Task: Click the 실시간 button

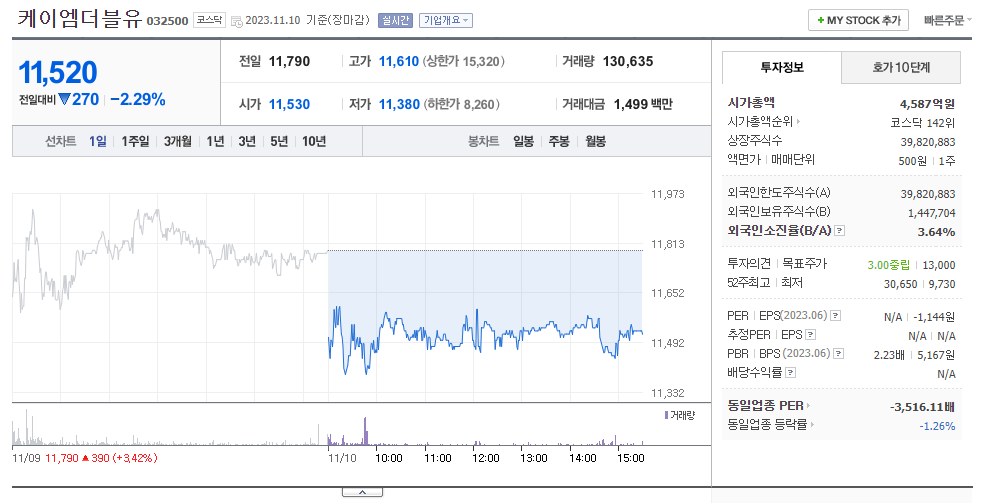Action: tap(395, 21)
